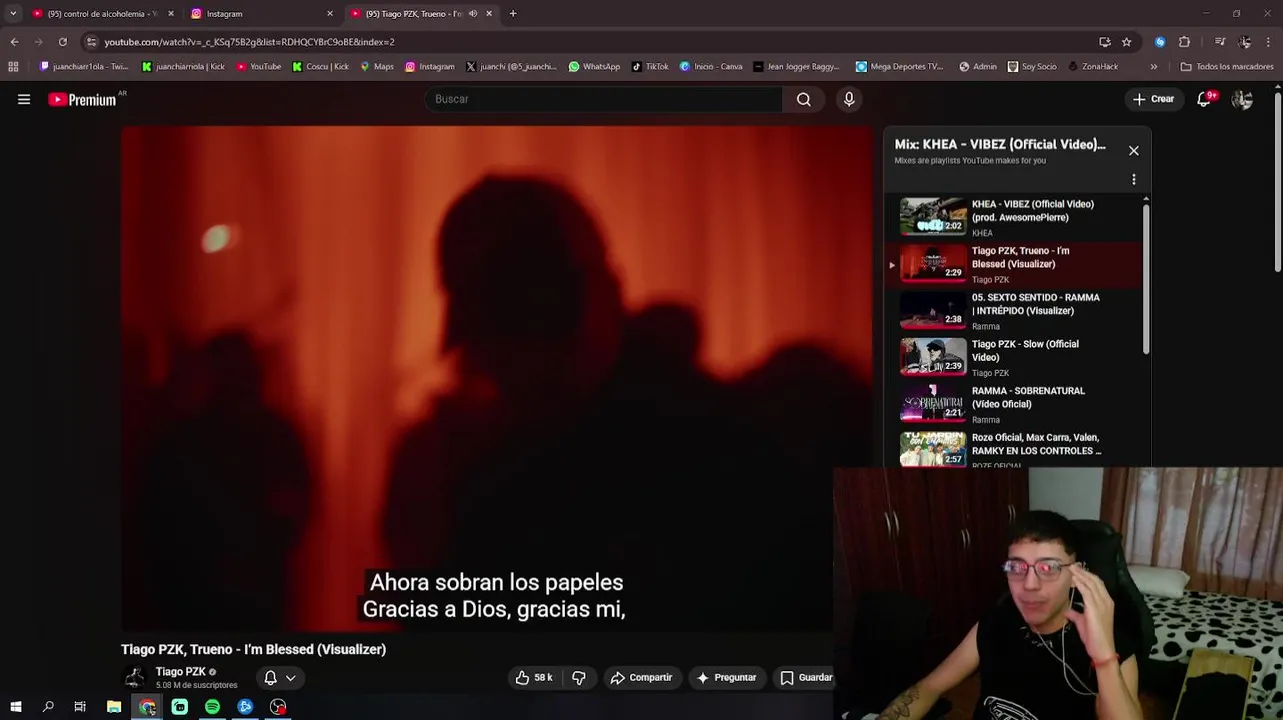1283x720 pixels.
Task: Play RAMMA - SOBRENATURAL playlist item
Action: (1016, 404)
